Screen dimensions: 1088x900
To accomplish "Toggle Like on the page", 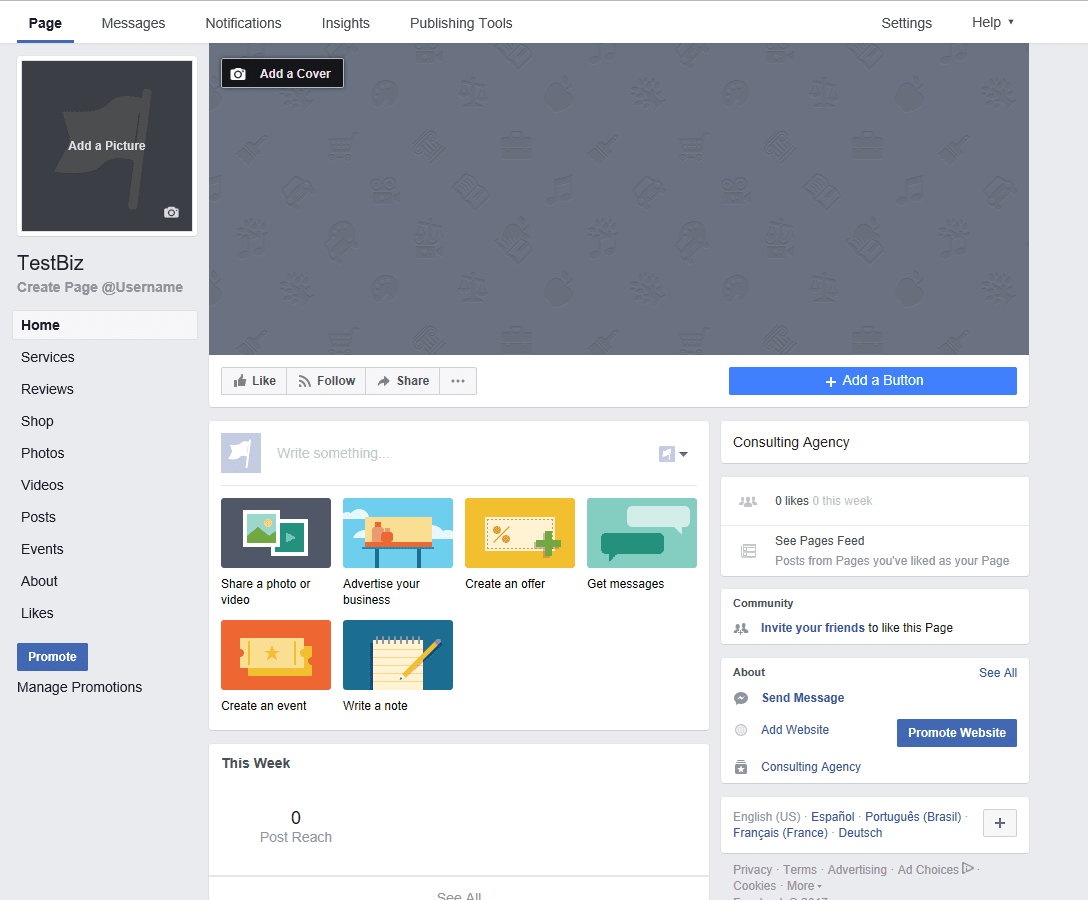I will click(254, 381).
